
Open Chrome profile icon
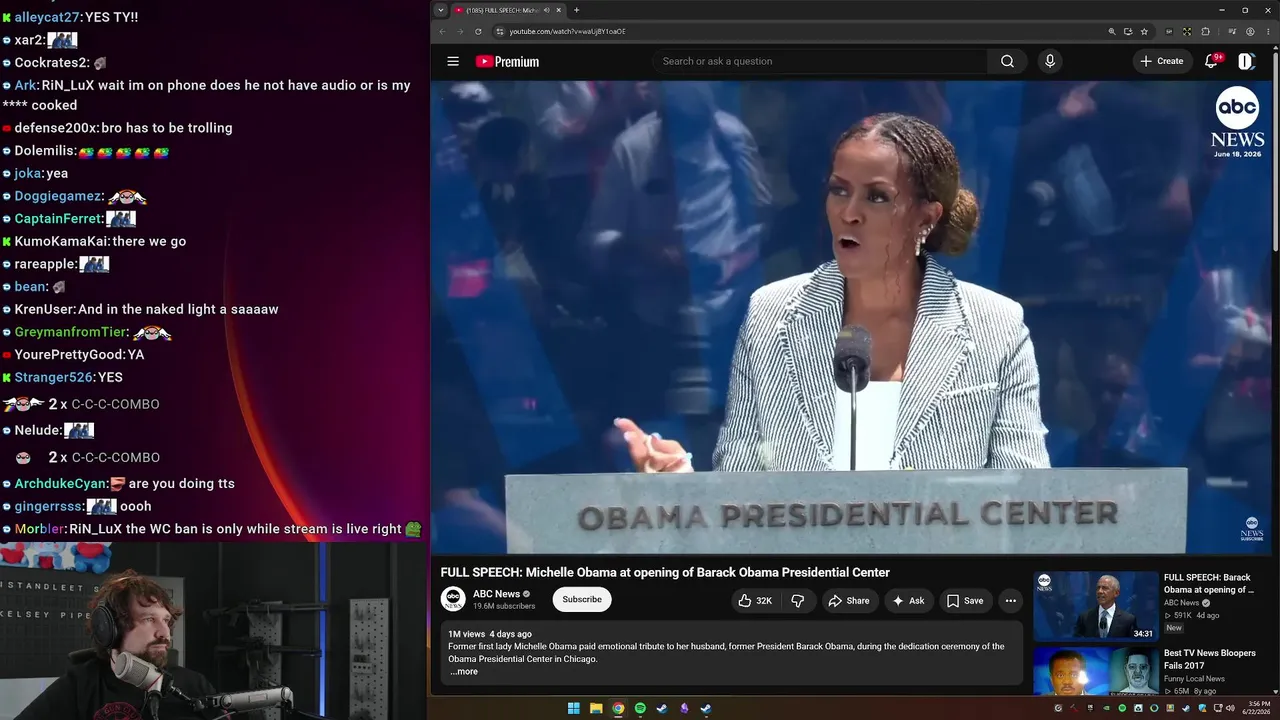tap(1250, 31)
